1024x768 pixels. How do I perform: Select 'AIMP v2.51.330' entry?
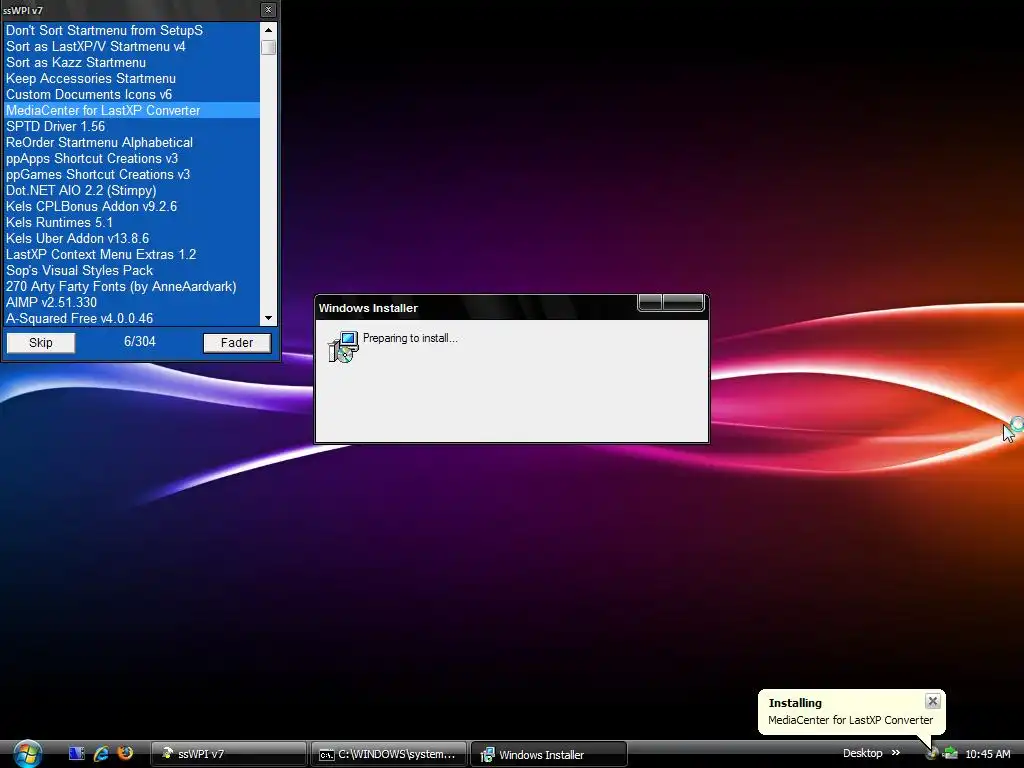(132, 302)
